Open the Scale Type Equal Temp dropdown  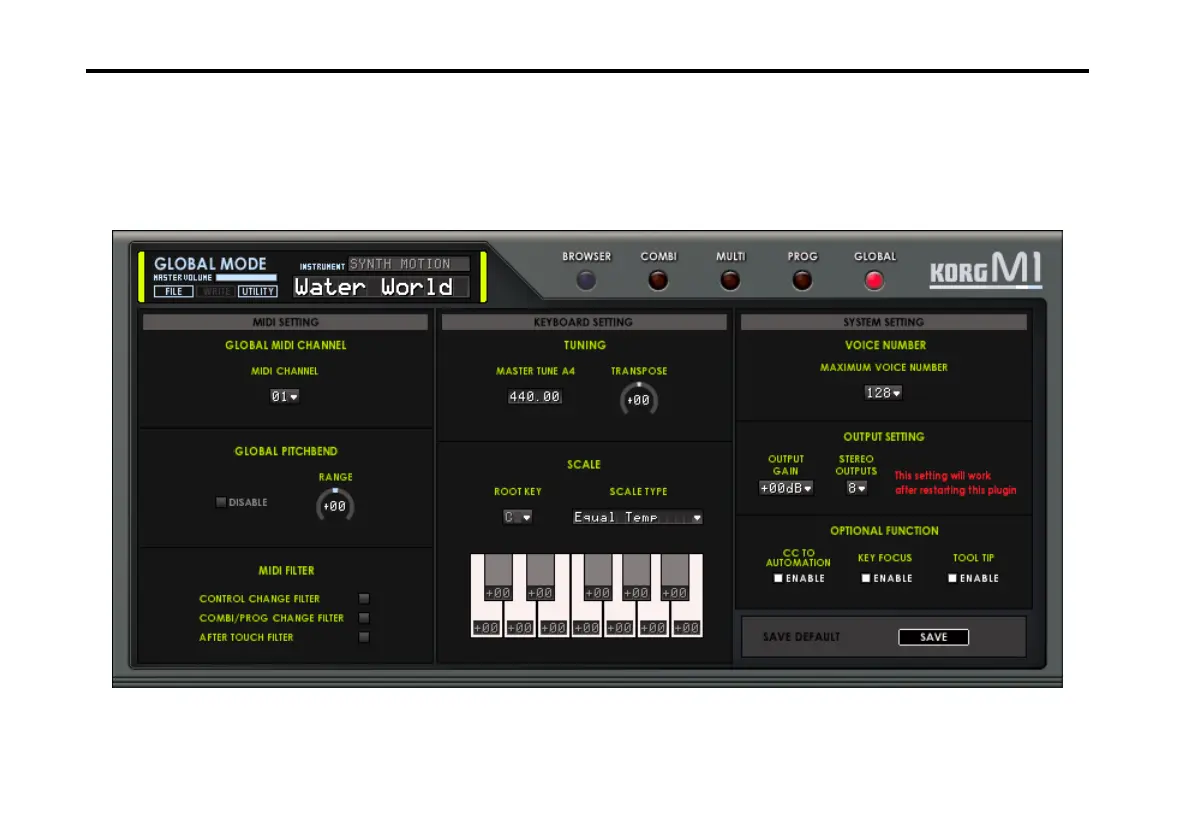pos(637,518)
